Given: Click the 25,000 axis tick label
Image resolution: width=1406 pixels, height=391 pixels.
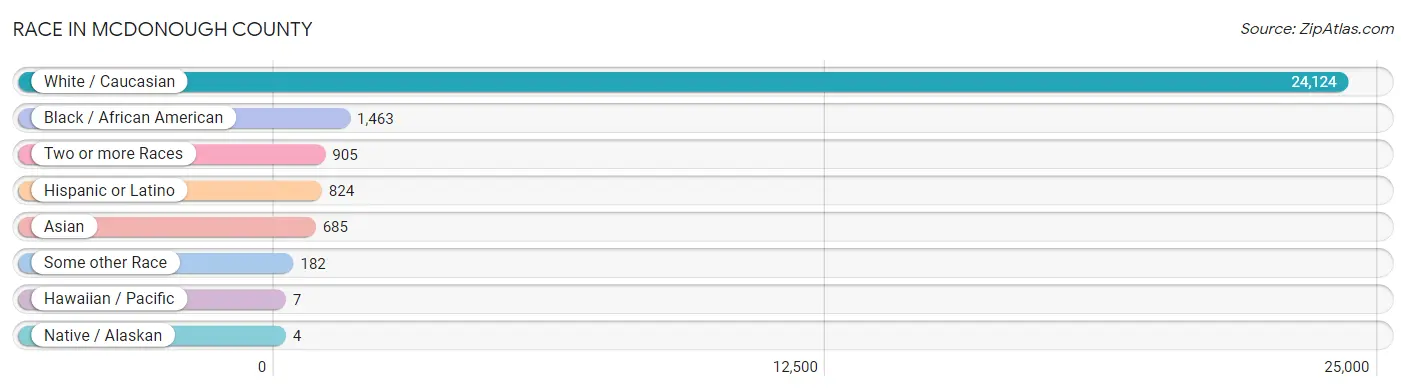Looking at the screenshot, I should click(x=1345, y=367).
